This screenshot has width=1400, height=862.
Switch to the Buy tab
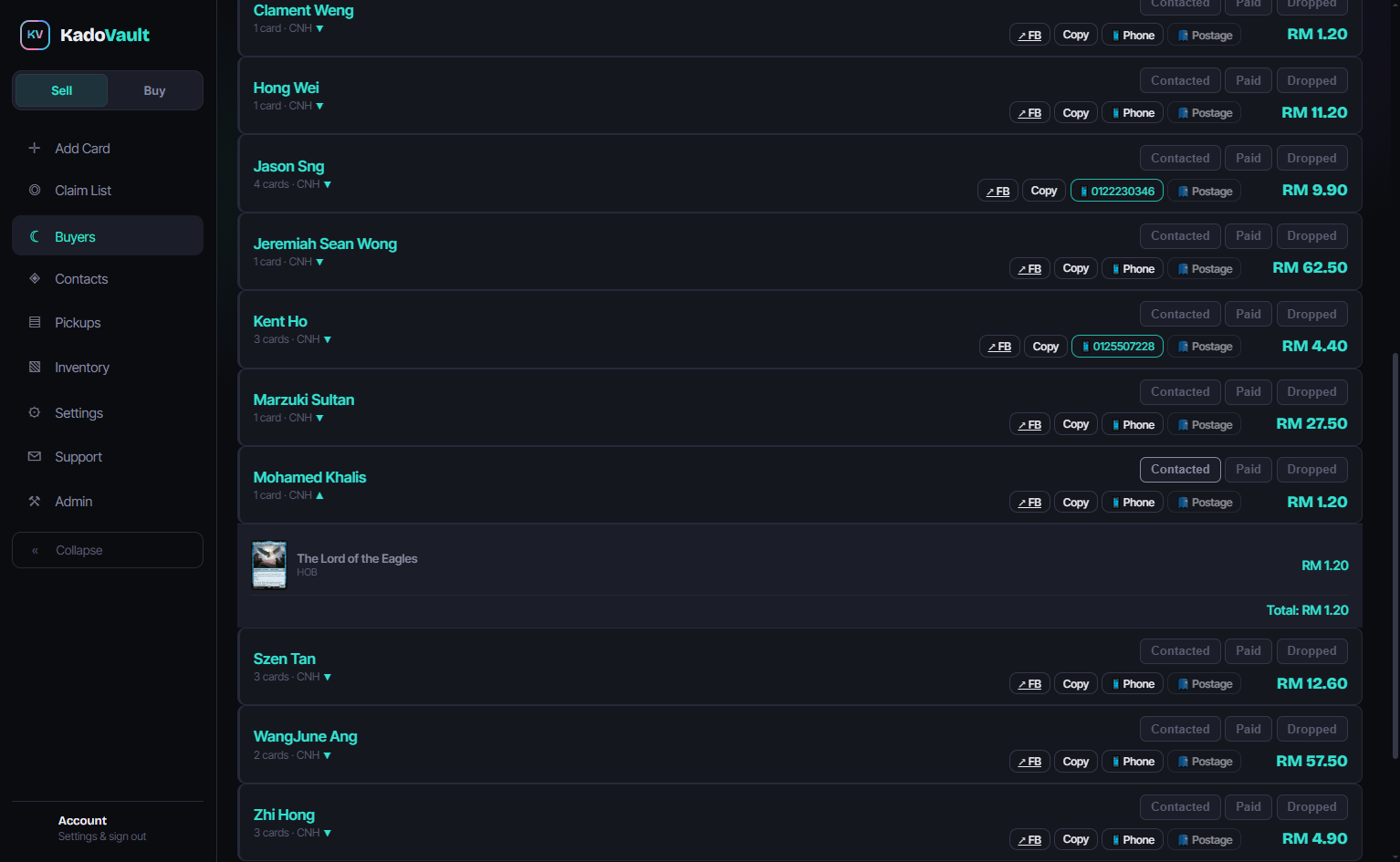click(x=154, y=90)
